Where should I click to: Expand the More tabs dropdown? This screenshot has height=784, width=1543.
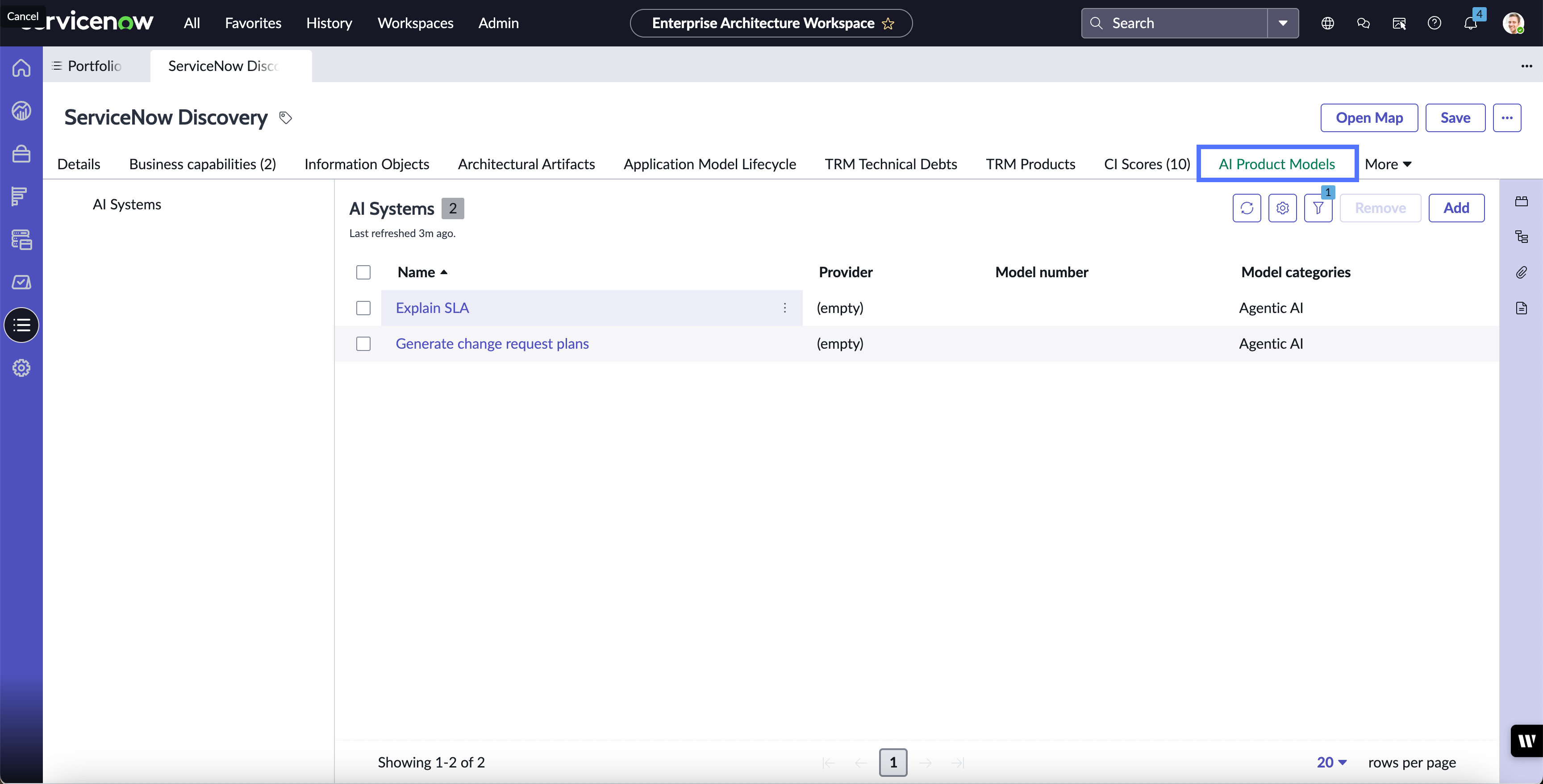point(1388,164)
